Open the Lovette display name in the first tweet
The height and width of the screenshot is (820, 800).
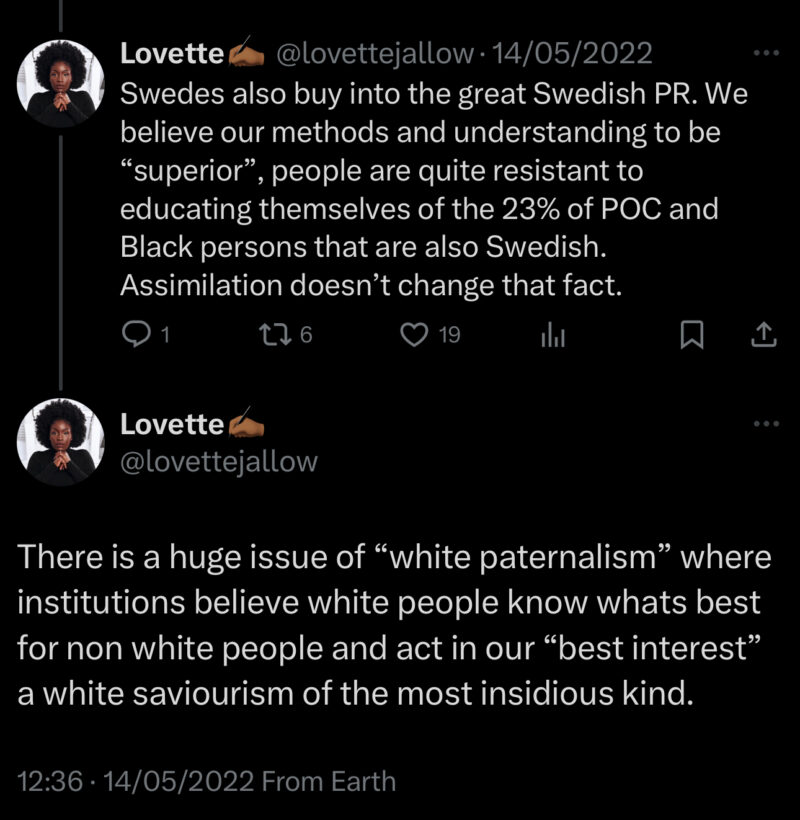pyautogui.click(x=172, y=54)
